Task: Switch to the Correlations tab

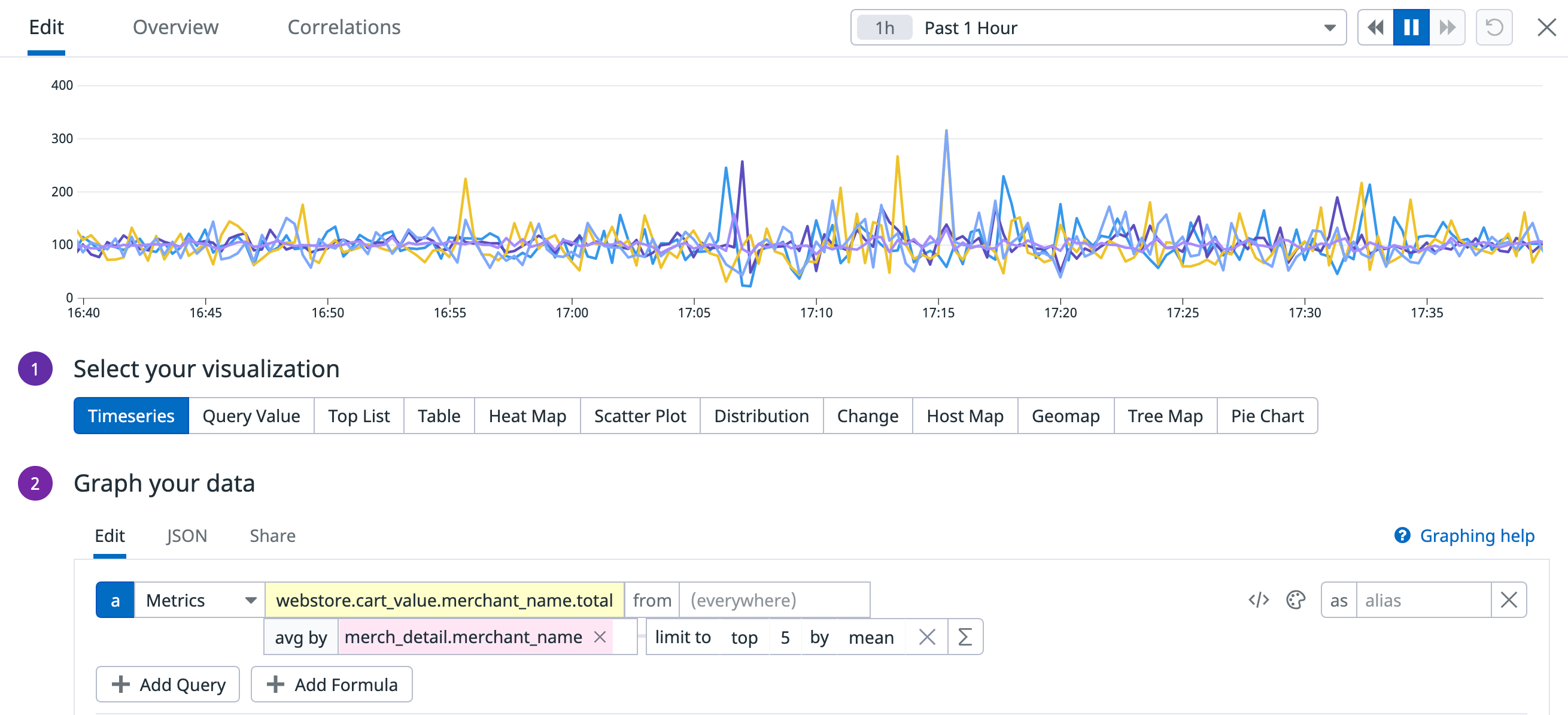Action: click(344, 27)
